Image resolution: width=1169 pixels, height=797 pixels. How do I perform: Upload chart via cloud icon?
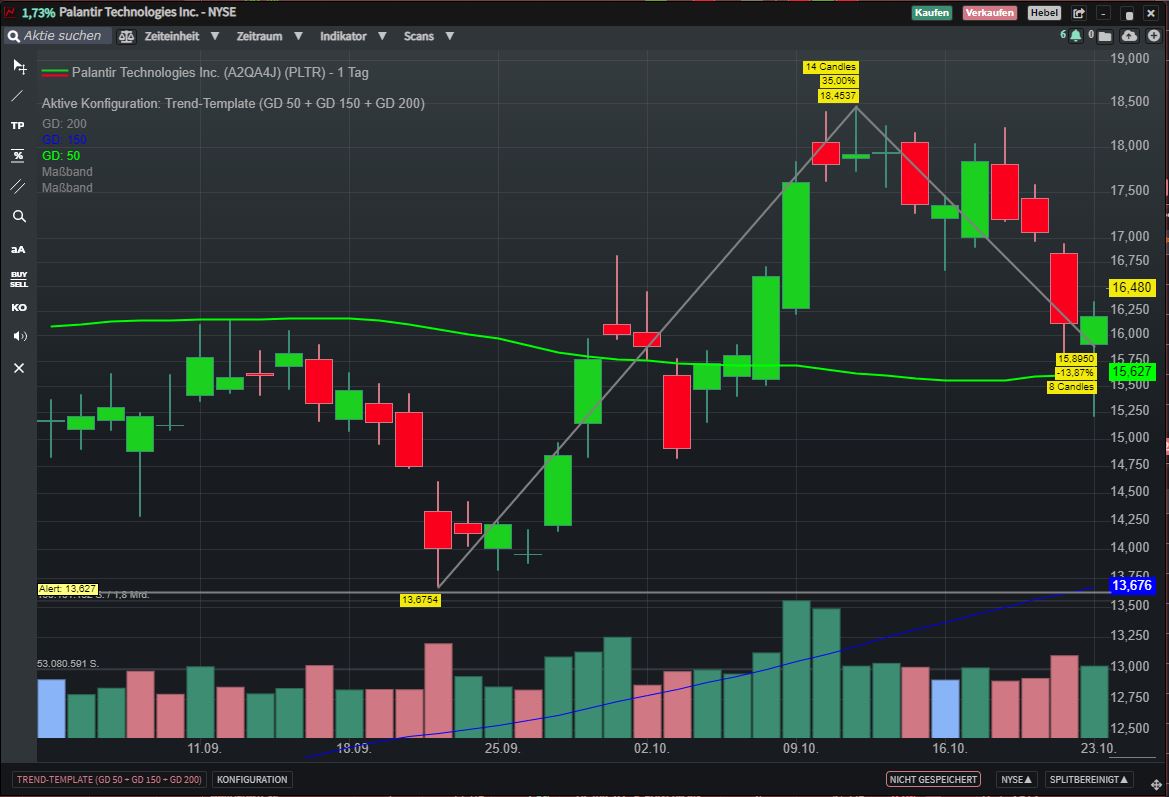click(x=1129, y=36)
